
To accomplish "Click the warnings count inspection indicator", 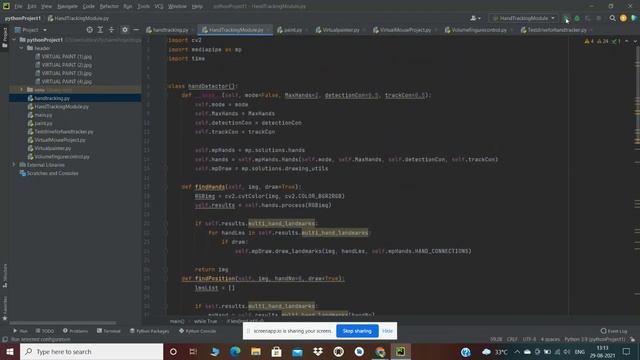I will pos(589,41).
